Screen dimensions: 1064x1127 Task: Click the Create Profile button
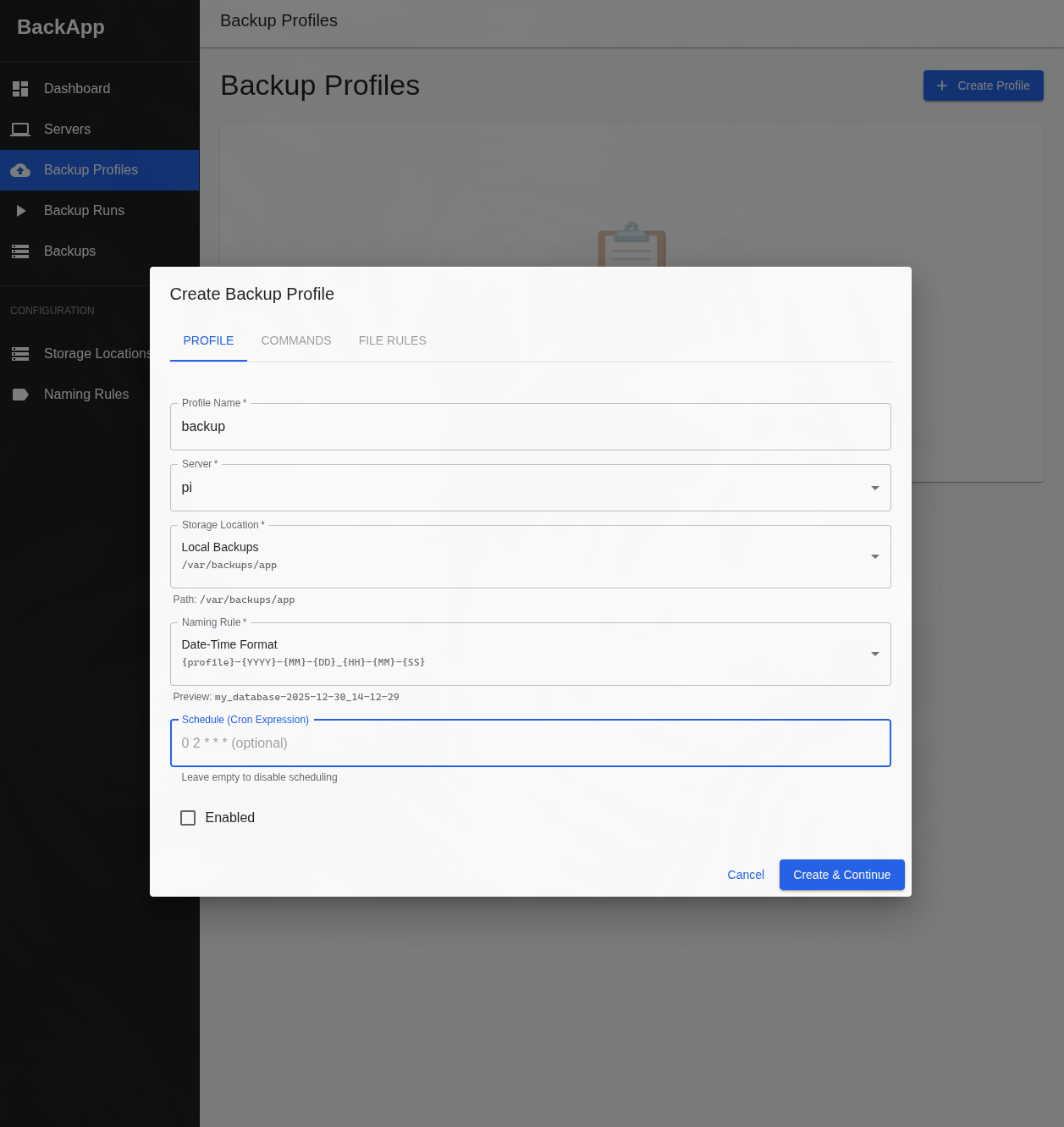(984, 86)
